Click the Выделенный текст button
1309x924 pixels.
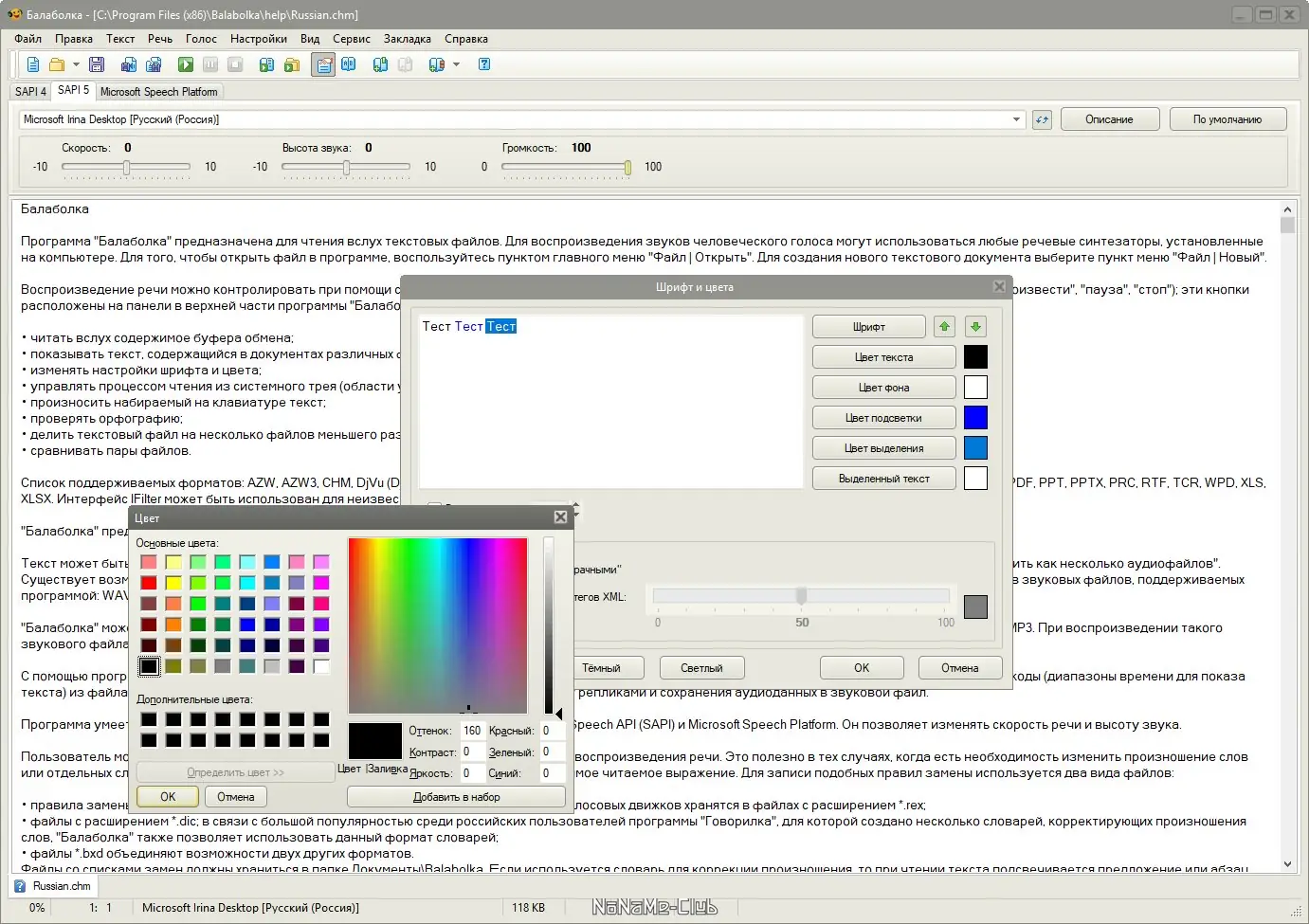click(x=884, y=479)
